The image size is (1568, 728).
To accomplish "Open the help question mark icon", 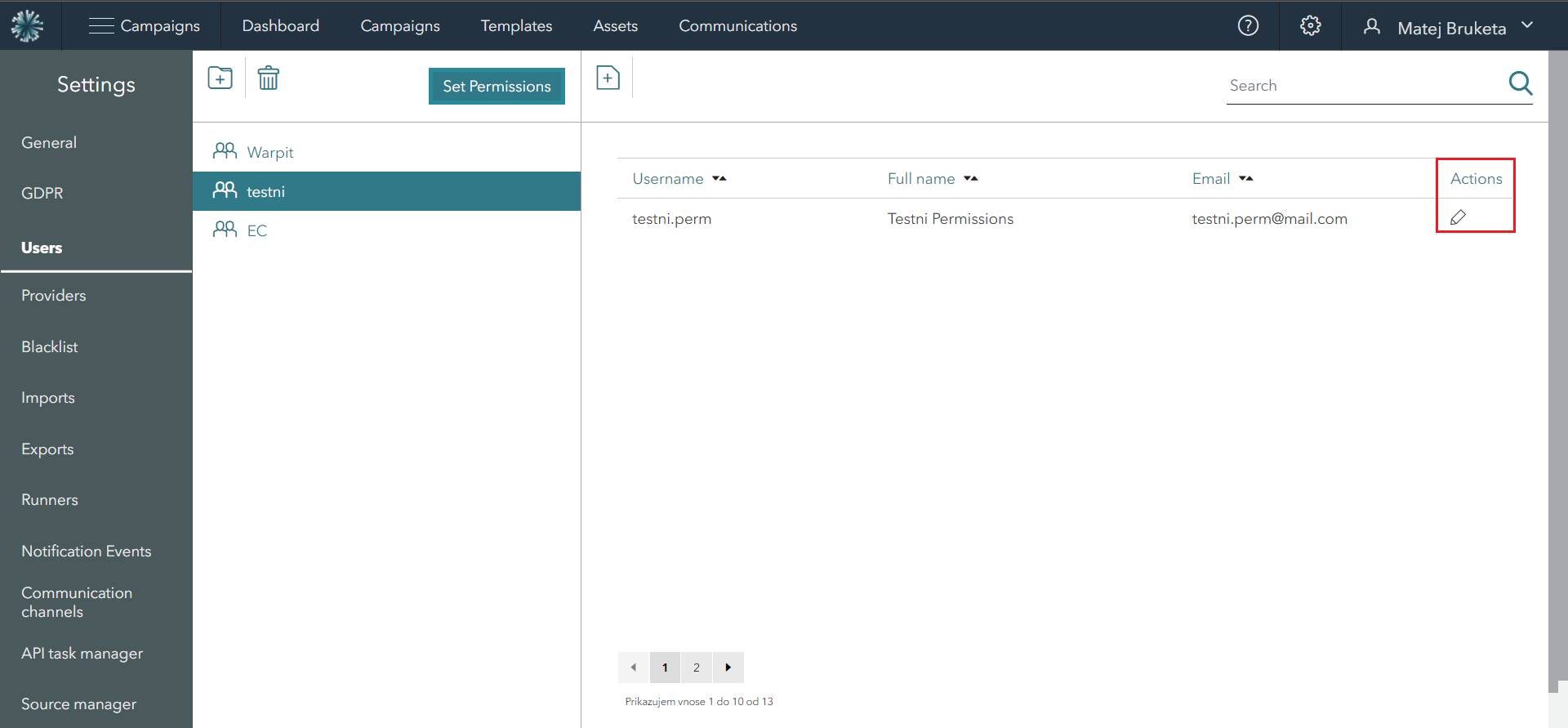I will (x=1248, y=26).
